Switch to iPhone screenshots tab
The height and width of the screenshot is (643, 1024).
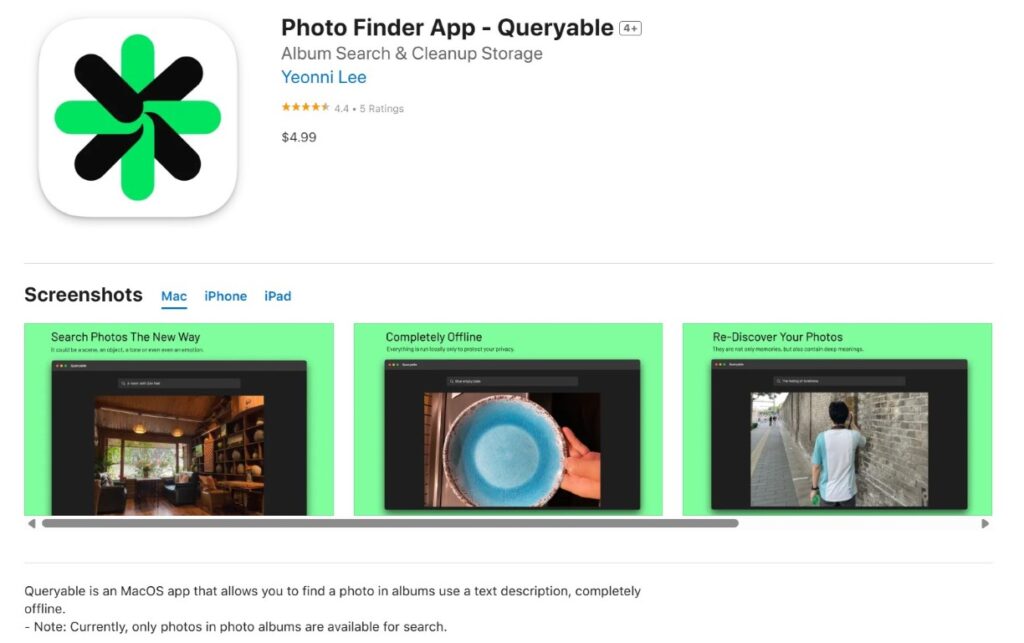click(225, 296)
